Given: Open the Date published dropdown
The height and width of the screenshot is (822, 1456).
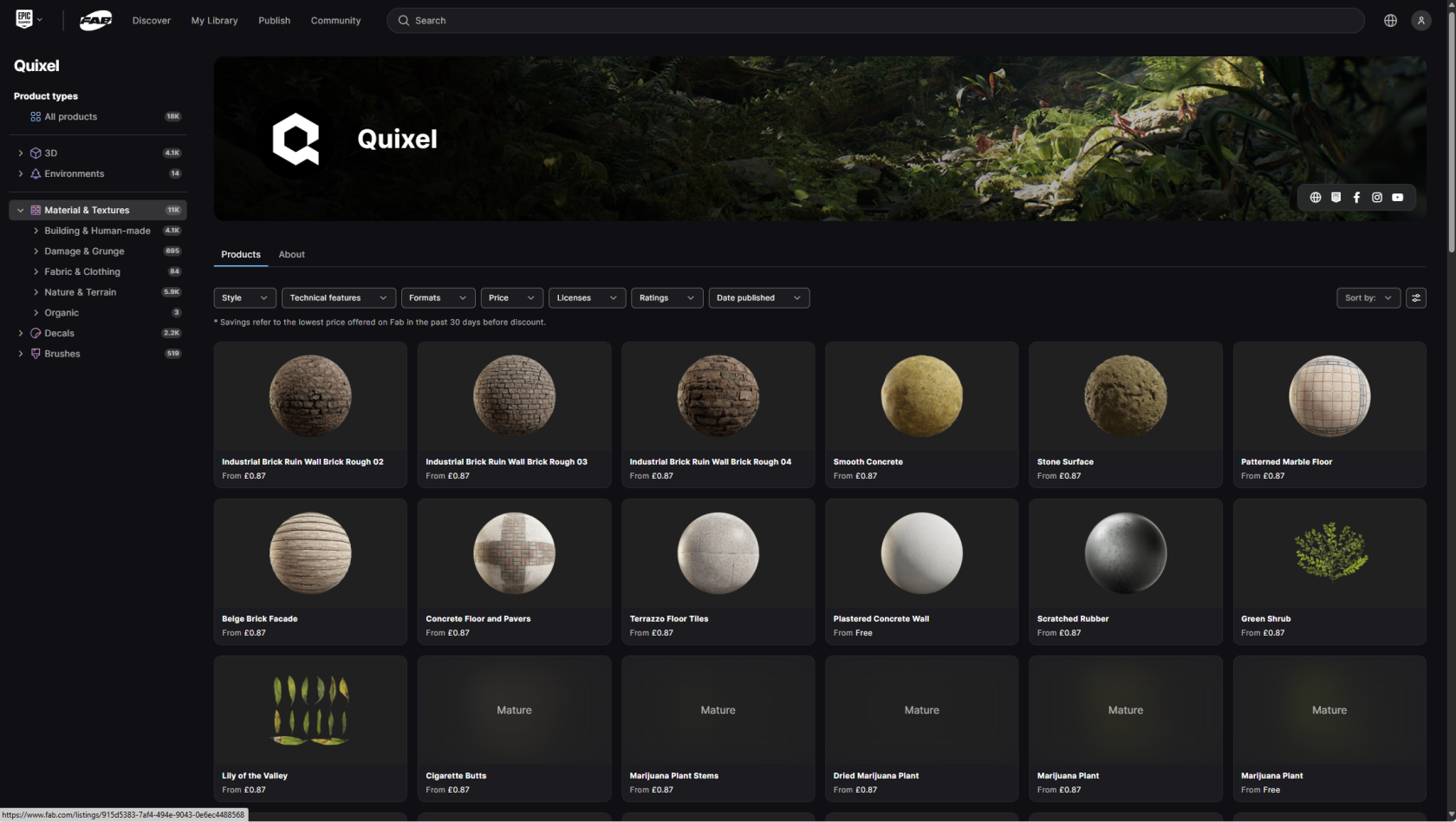Looking at the screenshot, I should (758, 297).
